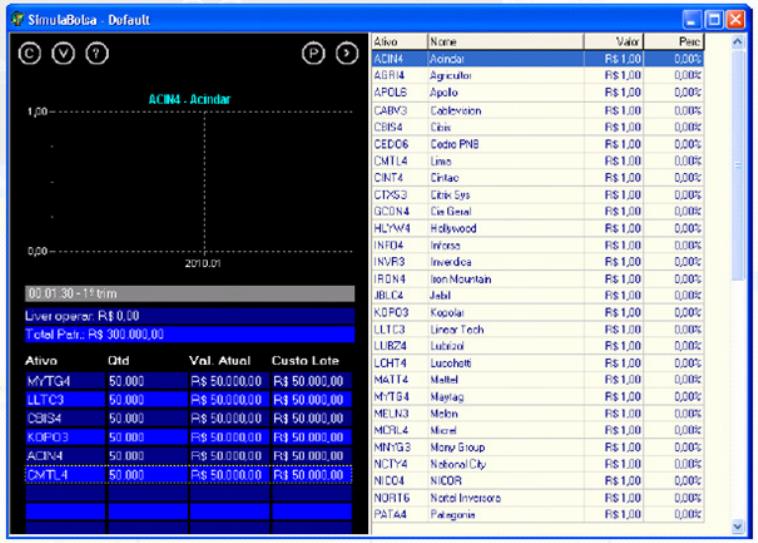This screenshot has height=543, width=758.
Task: Select CMTL4 row in portfolio table
Action: pyautogui.click(x=189, y=475)
